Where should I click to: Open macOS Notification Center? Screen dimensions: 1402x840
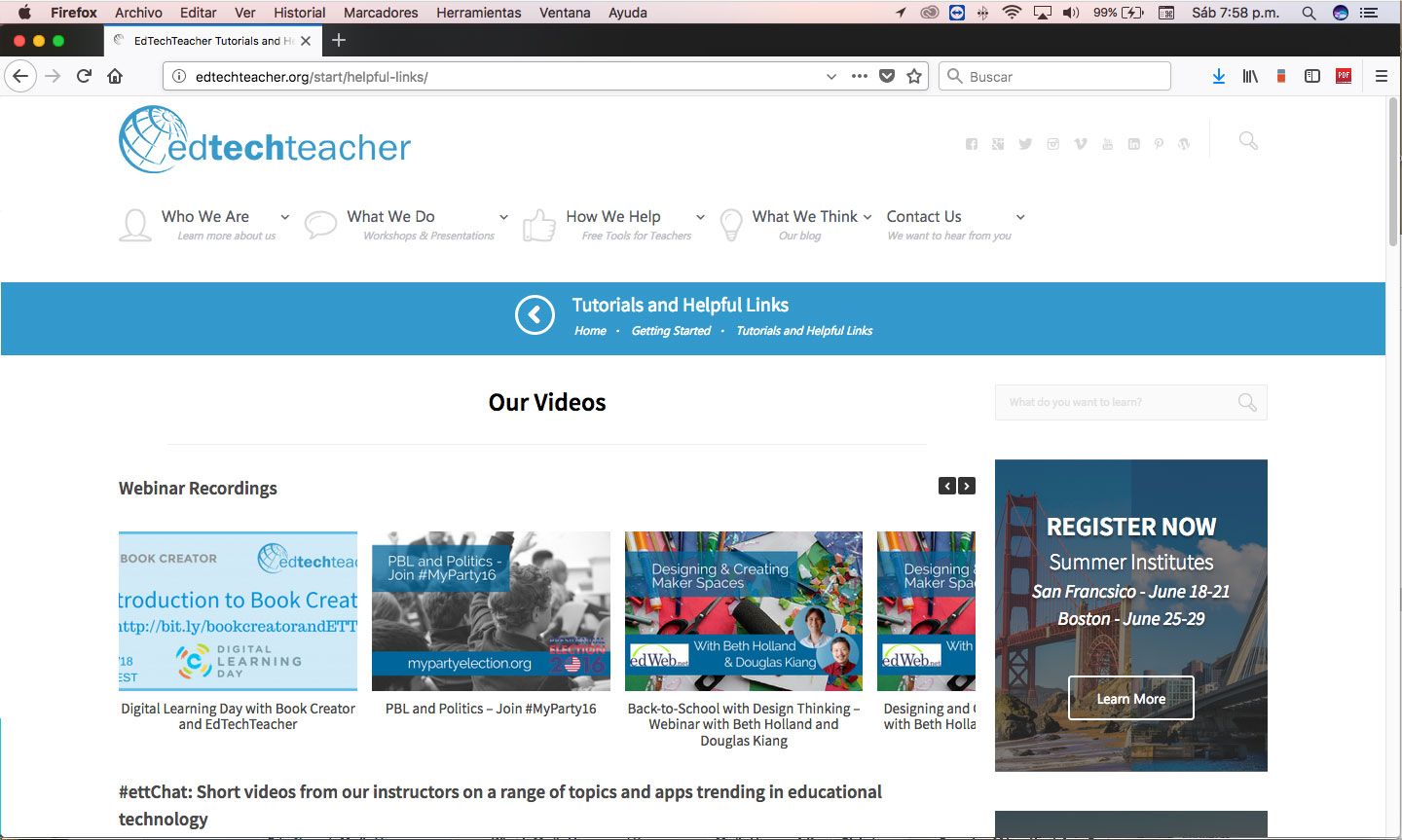tap(1369, 13)
